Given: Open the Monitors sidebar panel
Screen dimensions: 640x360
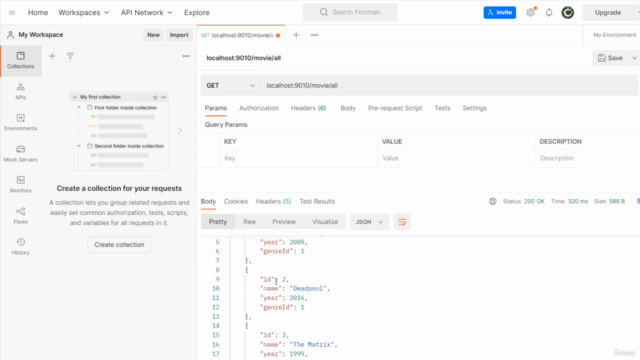Looking at the screenshot, I should point(20,184).
